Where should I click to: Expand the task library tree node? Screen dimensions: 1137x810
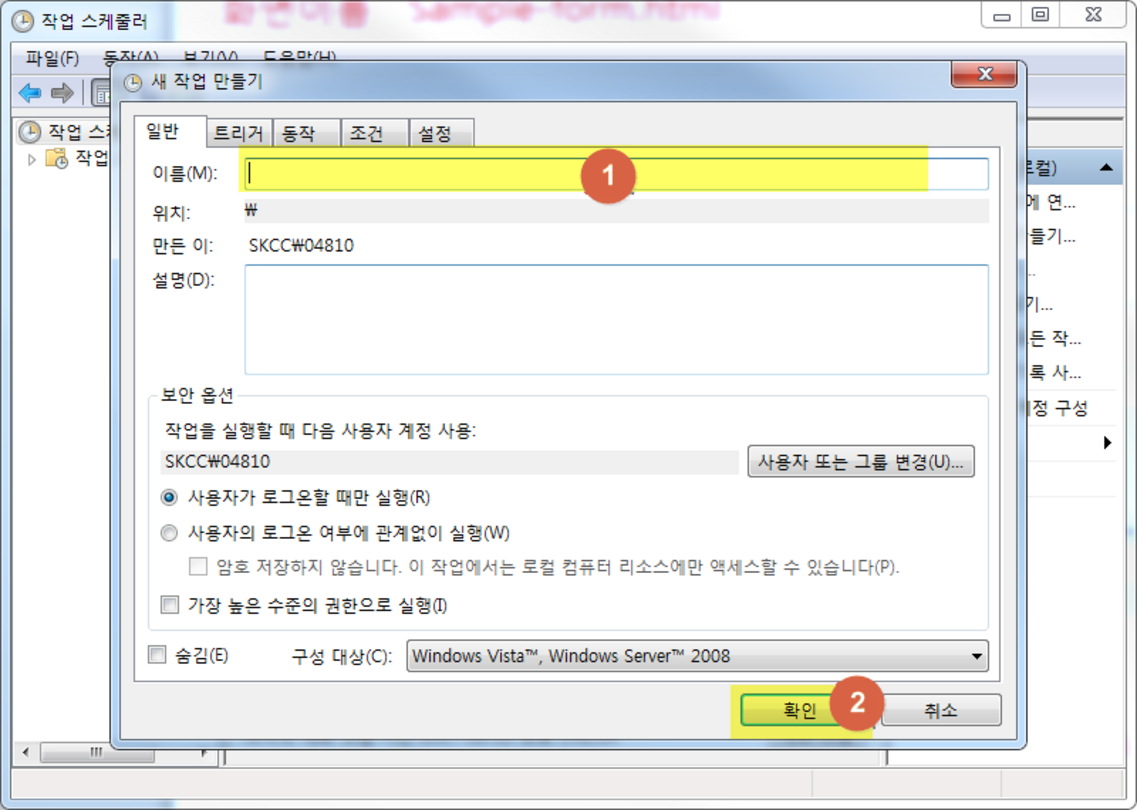[x=32, y=158]
